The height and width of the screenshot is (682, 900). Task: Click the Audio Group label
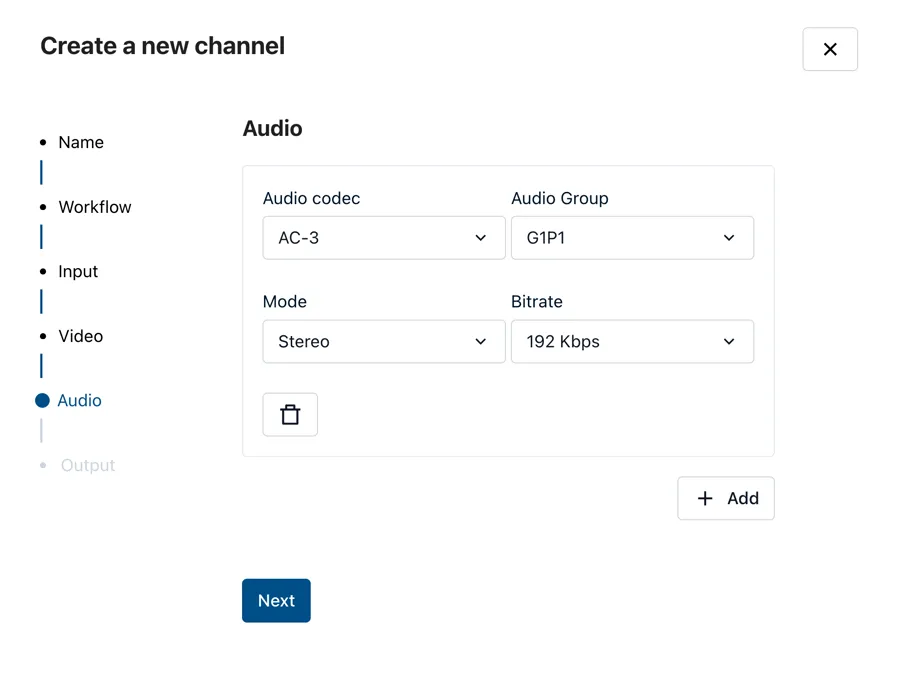[560, 199]
